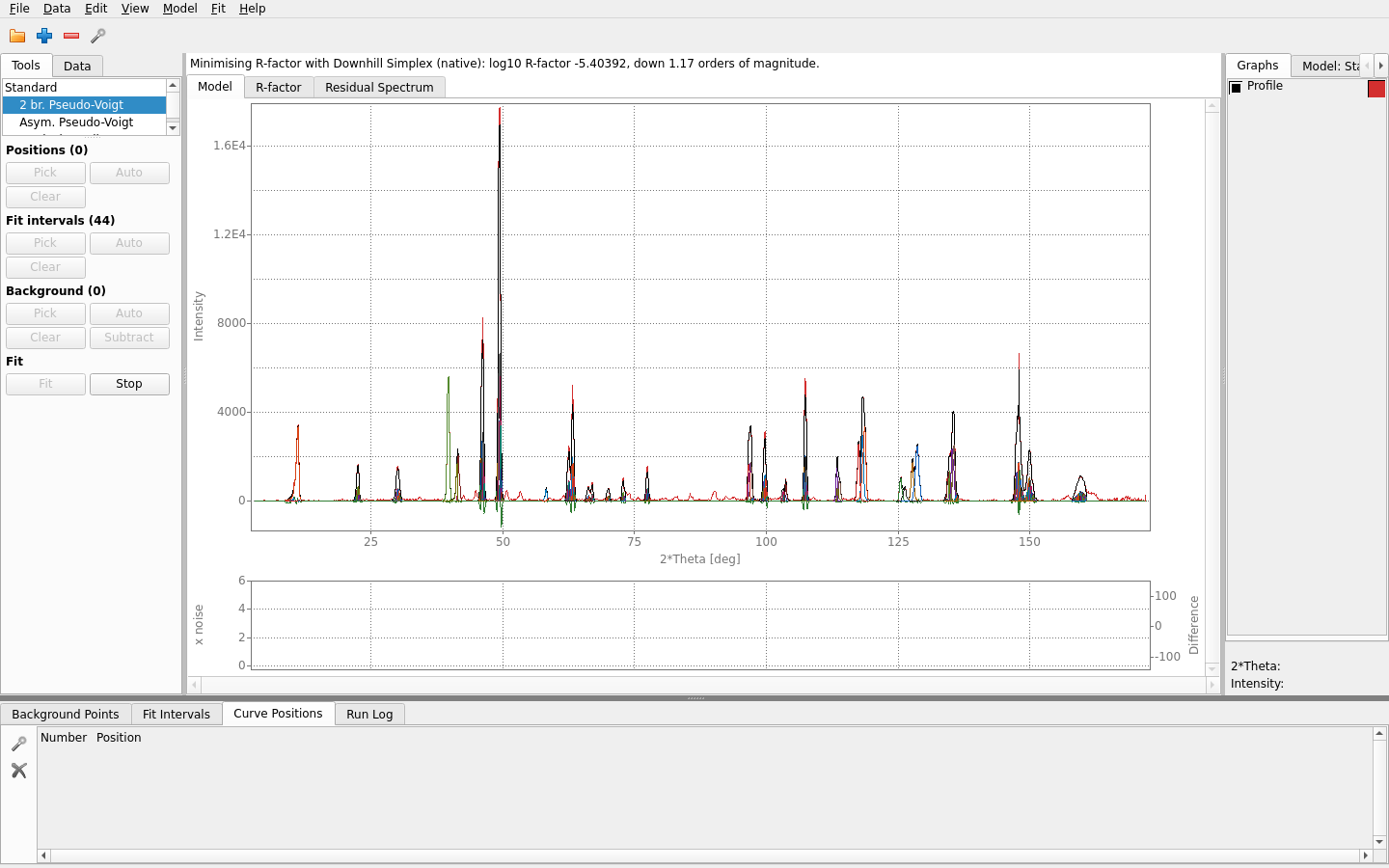1389x868 pixels.
Task: Click the Position column header
Action: tap(119, 738)
